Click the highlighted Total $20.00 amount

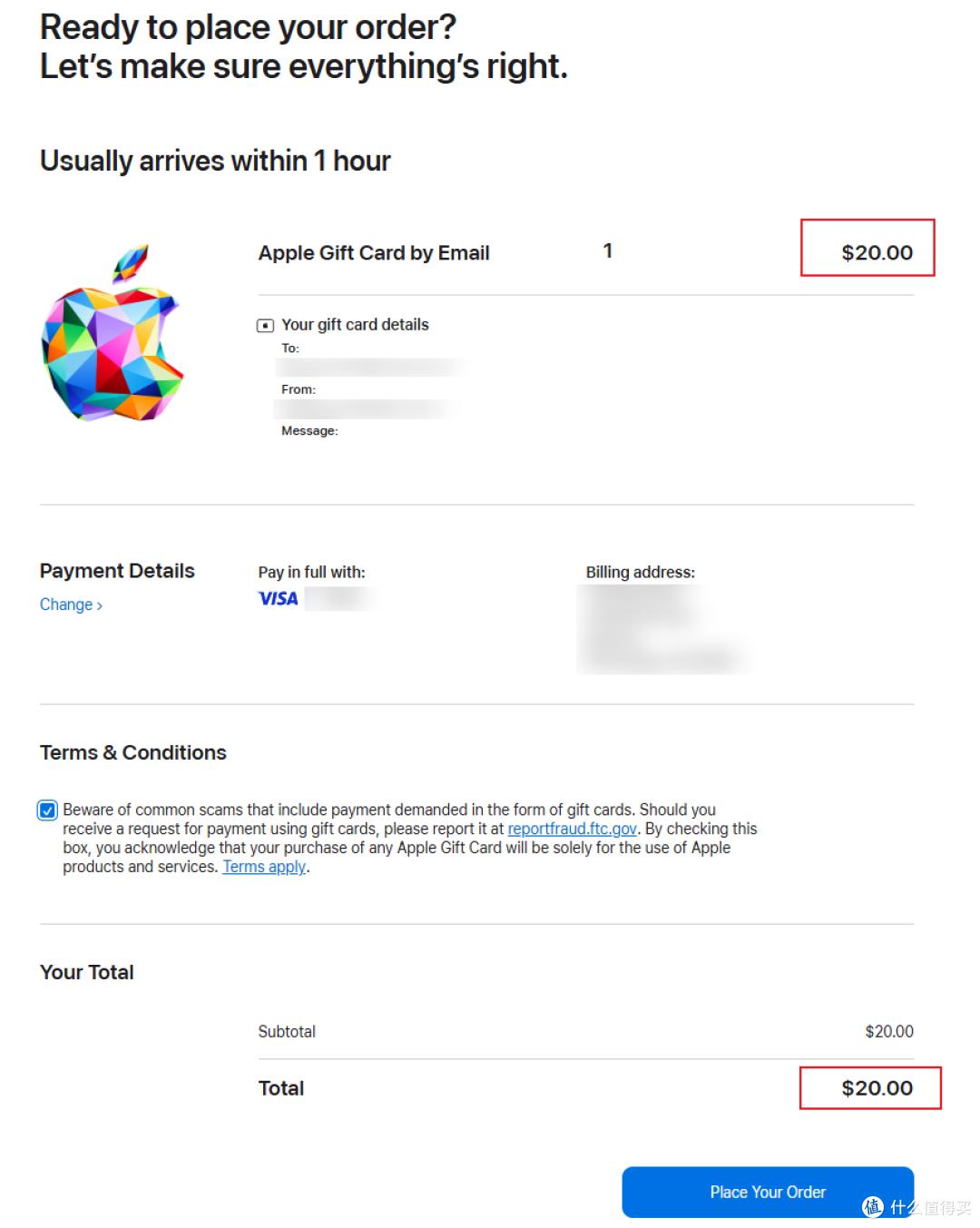tap(877, 1087)
